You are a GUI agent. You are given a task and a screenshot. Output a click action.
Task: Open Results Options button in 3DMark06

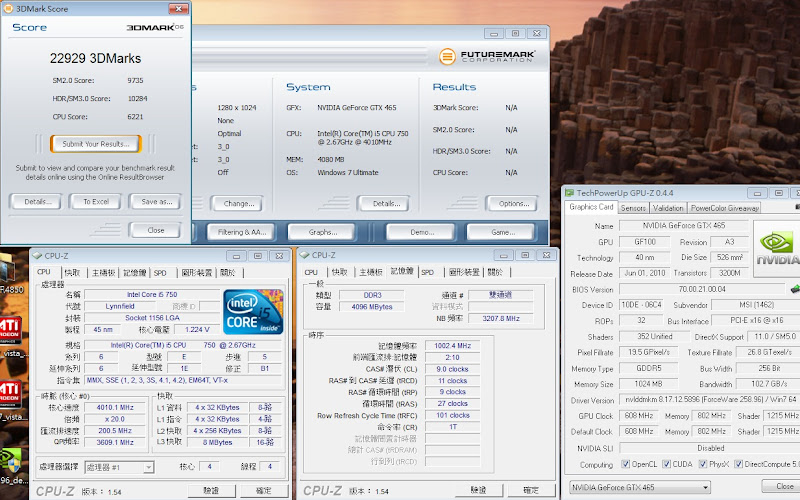pos(512,203)
